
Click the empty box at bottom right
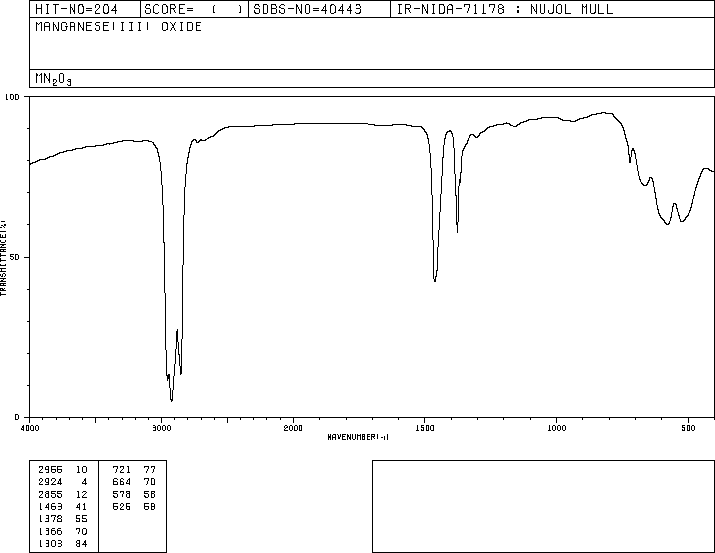(x=543, y=506)
